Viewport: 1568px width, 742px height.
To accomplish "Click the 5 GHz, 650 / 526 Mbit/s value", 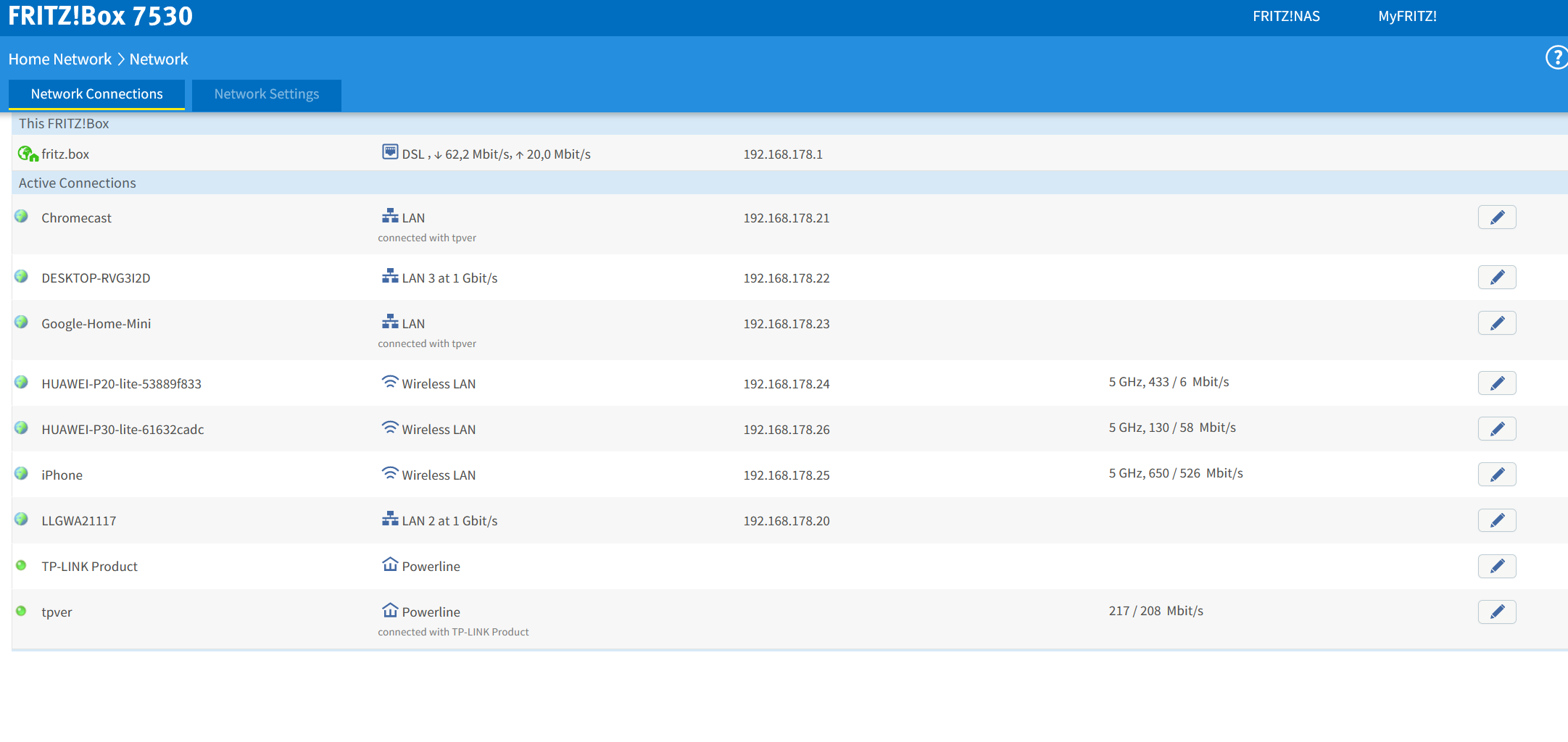I will point(1176,473).
